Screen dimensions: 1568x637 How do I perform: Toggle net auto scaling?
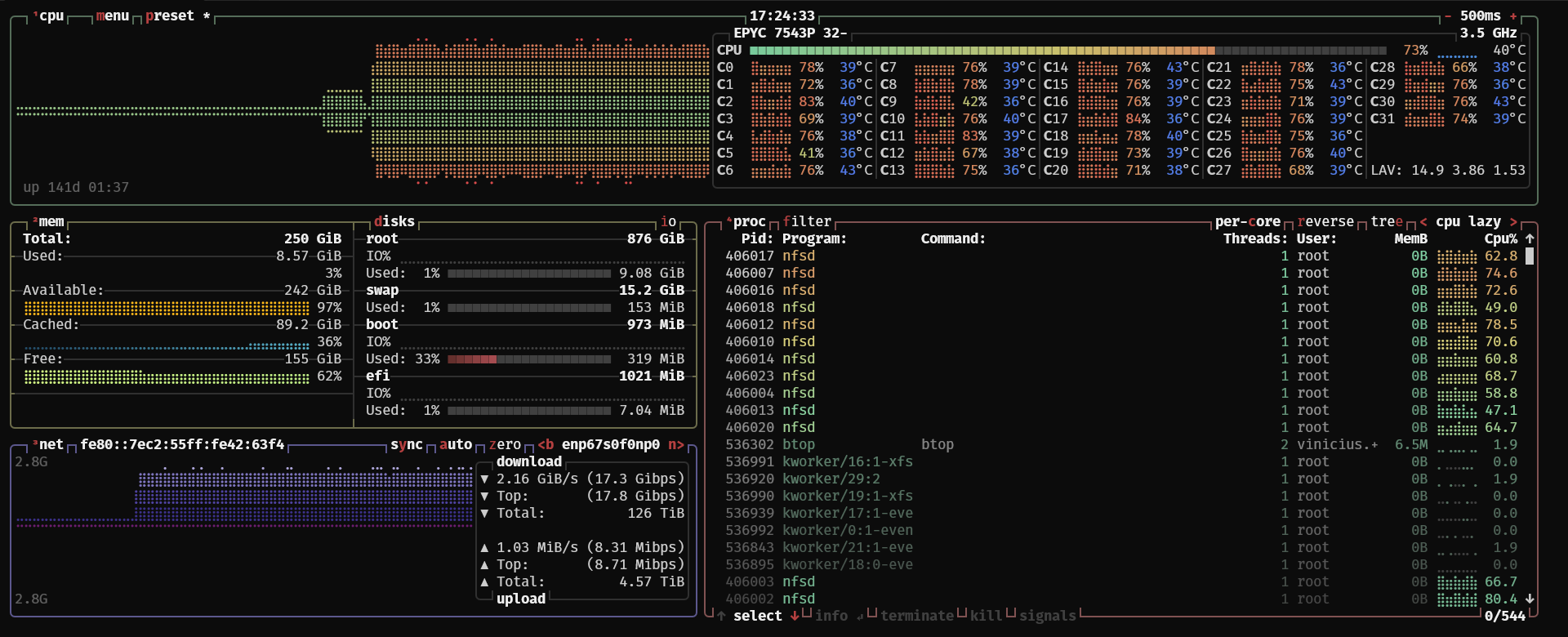coord(456,444)
